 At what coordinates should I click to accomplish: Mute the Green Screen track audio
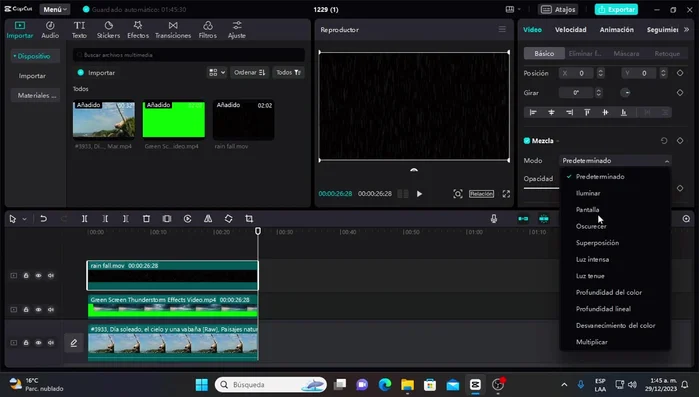[51, 309]
